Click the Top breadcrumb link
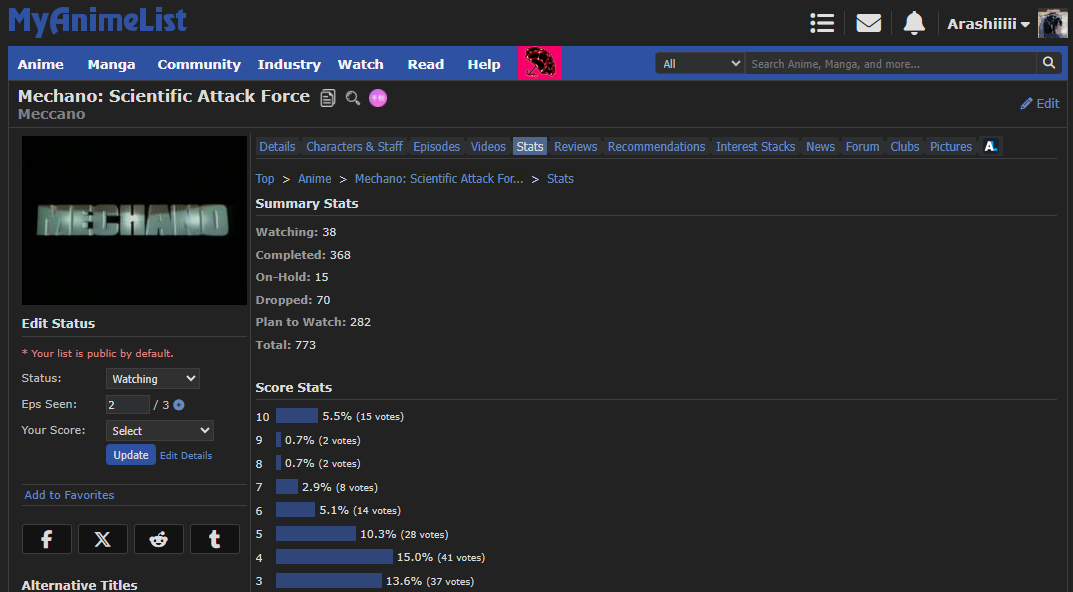This screenshot has height=592, width=1073. 265,179
